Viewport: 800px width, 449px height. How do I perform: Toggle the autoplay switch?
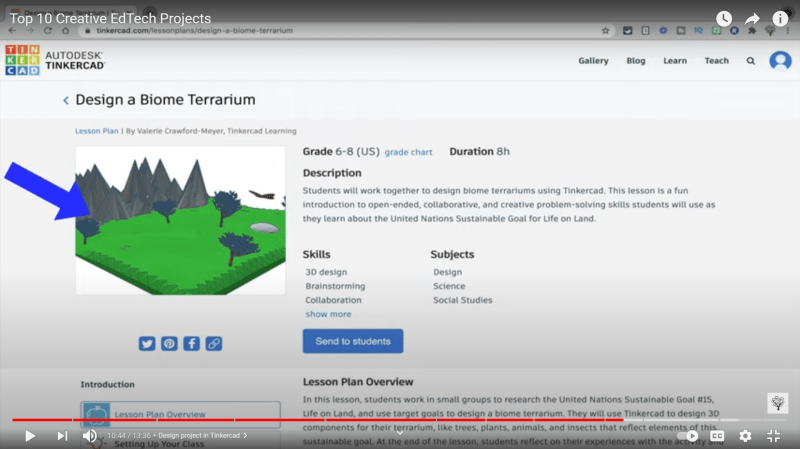tap(688, 436)
